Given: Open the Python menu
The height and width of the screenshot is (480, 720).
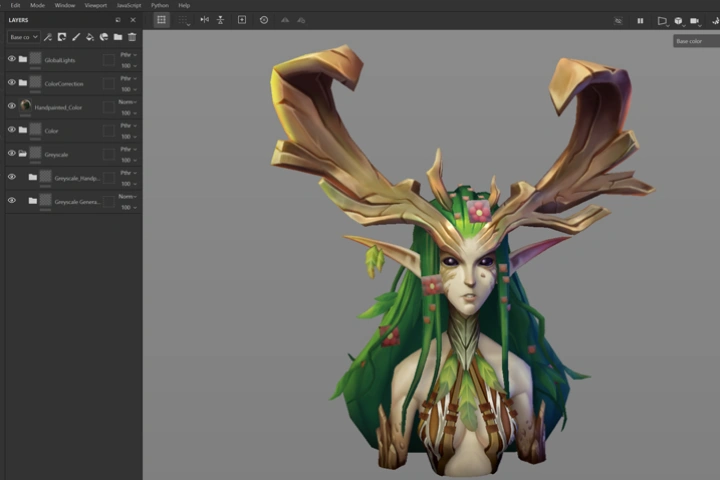Looking at the screenshot, I should pyautogui.click(x=160, y=6).
